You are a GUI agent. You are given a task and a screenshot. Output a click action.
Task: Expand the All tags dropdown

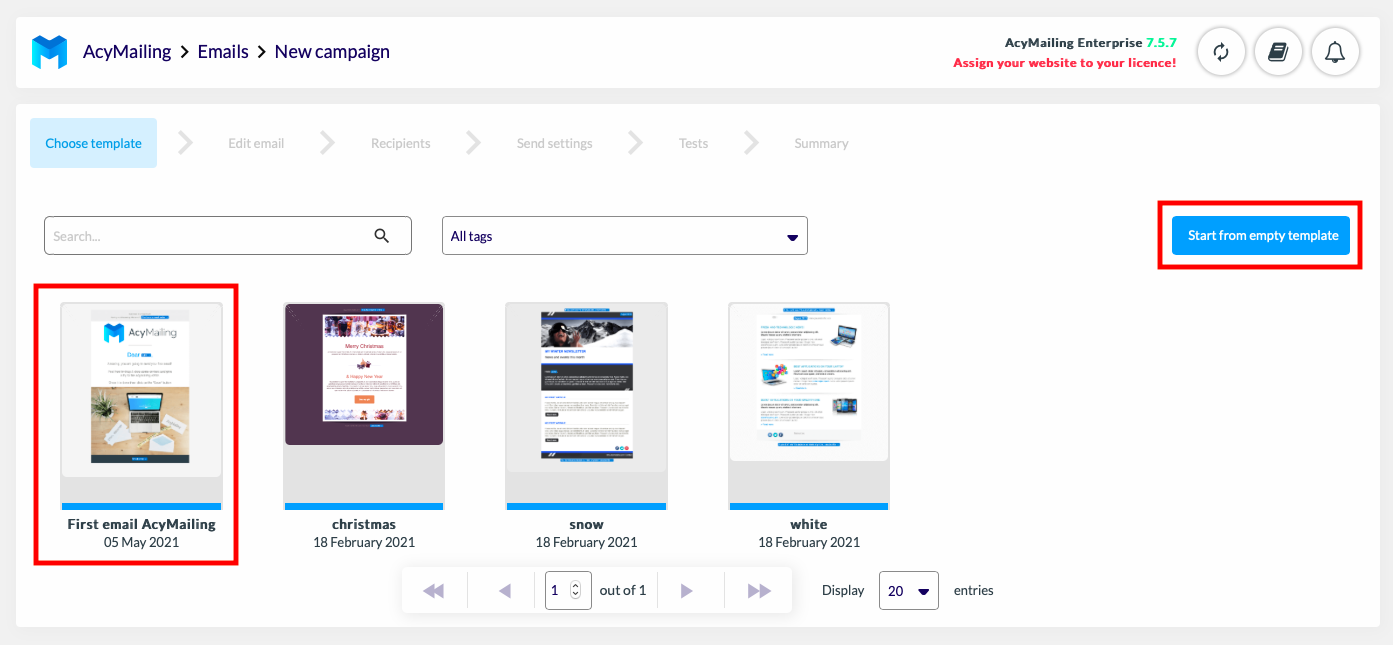(624, 236)
